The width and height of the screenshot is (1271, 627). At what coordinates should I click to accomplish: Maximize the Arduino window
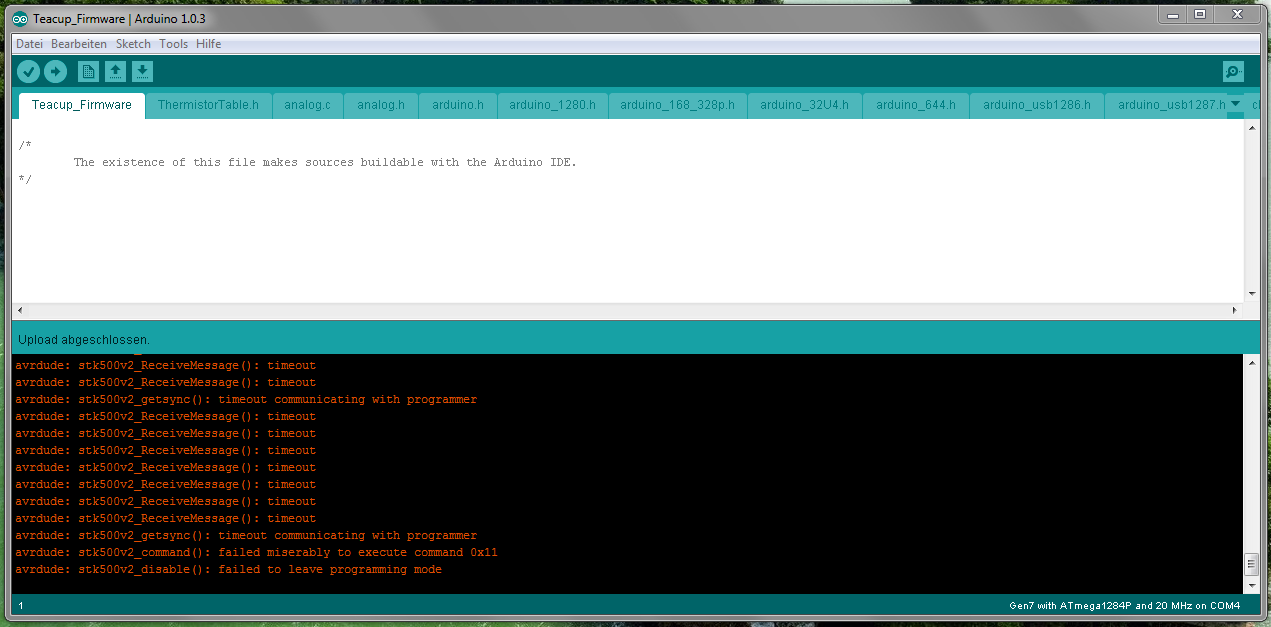[x=1200, y=14]
